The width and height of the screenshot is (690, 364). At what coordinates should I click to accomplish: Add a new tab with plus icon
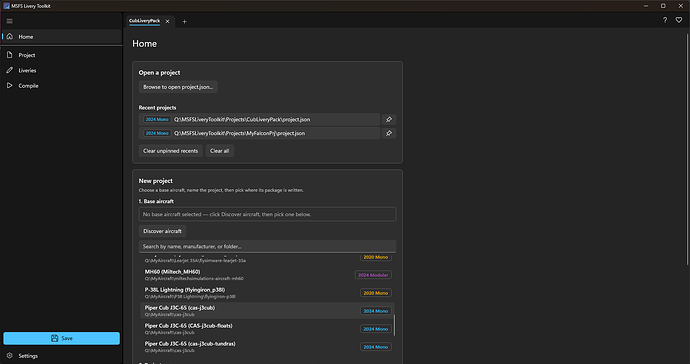click(x=184, y=22)
